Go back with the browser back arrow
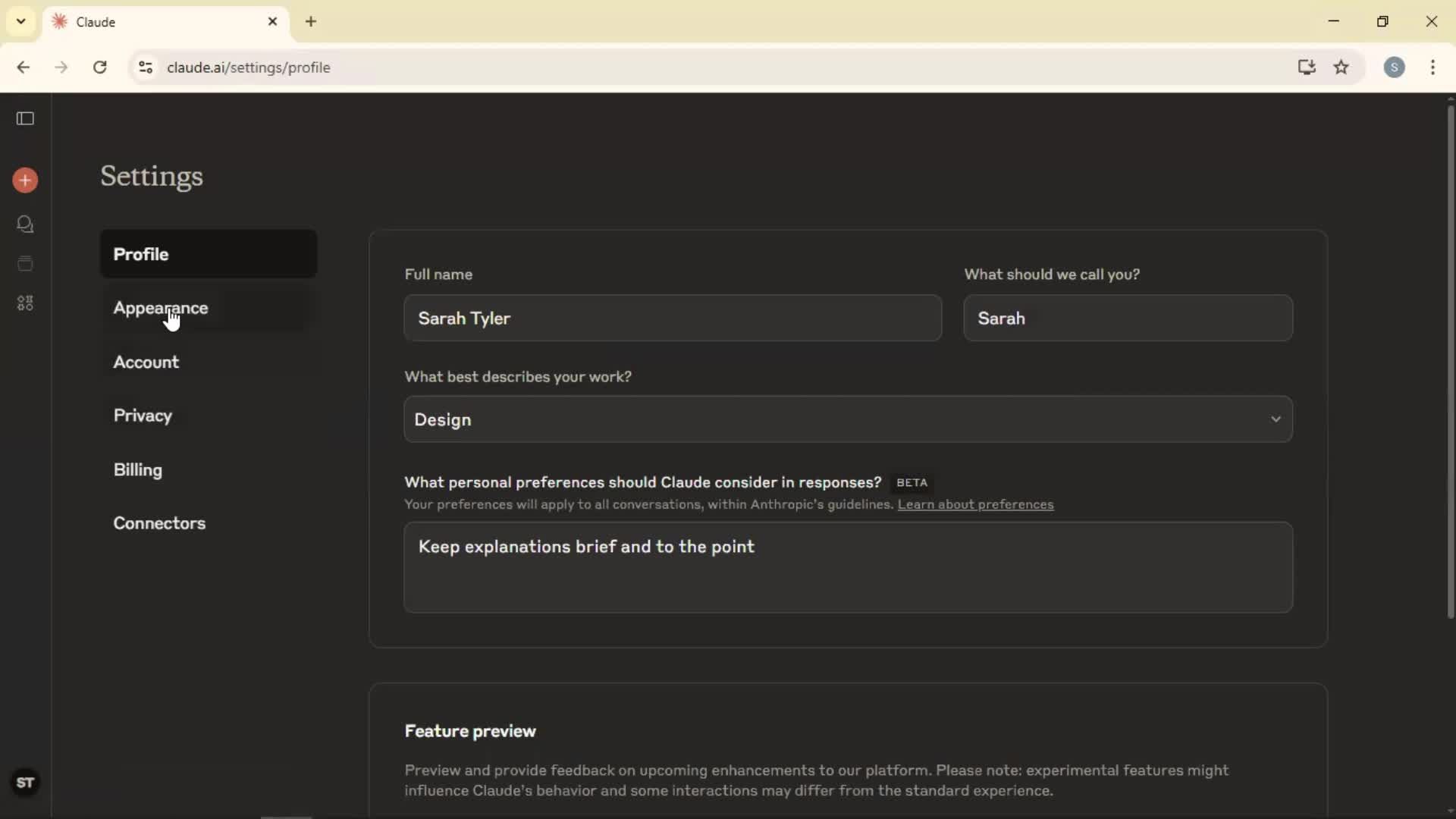This screenshot has height=819, width=1456. 24,67
